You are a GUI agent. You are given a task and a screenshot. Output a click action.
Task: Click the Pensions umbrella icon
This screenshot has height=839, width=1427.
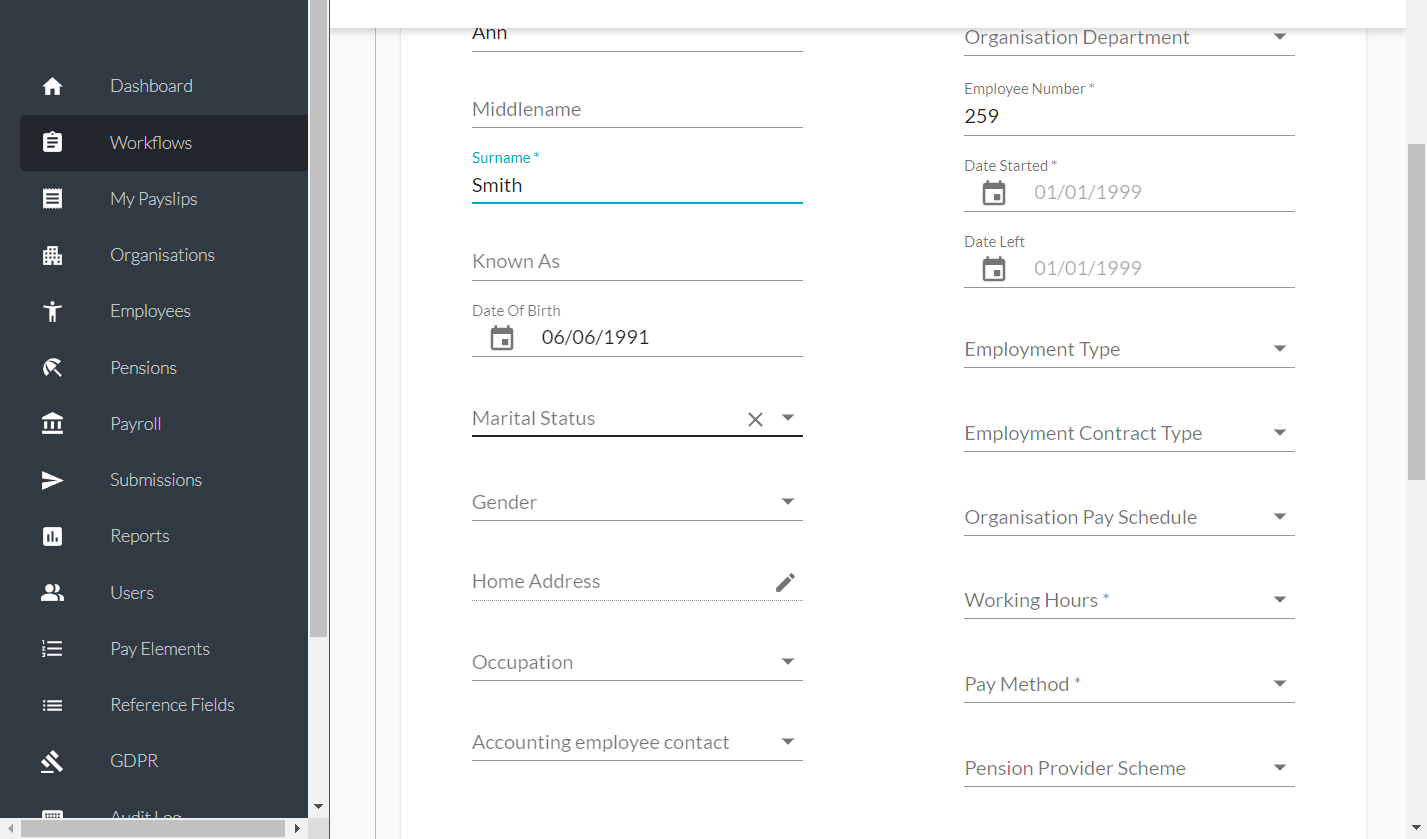53,367
